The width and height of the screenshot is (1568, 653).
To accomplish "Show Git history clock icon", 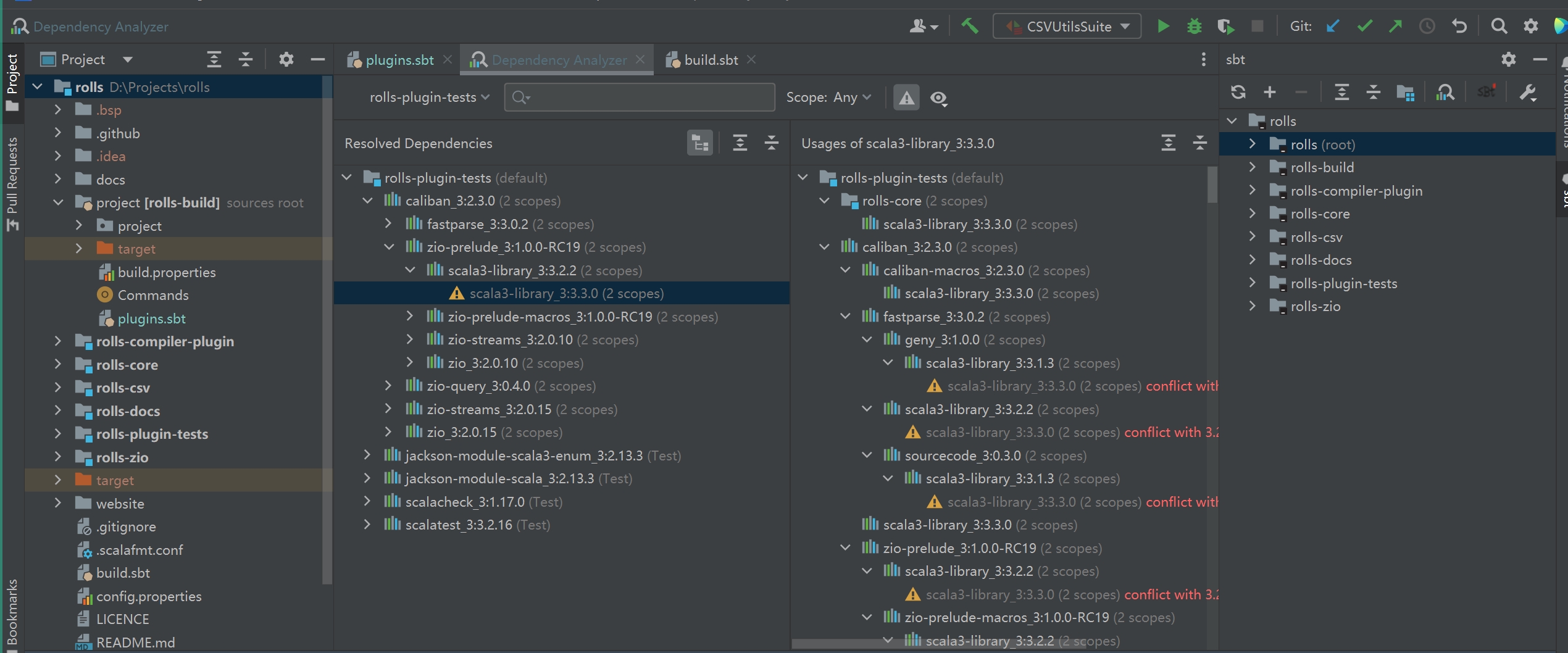I will (1427, 27).
